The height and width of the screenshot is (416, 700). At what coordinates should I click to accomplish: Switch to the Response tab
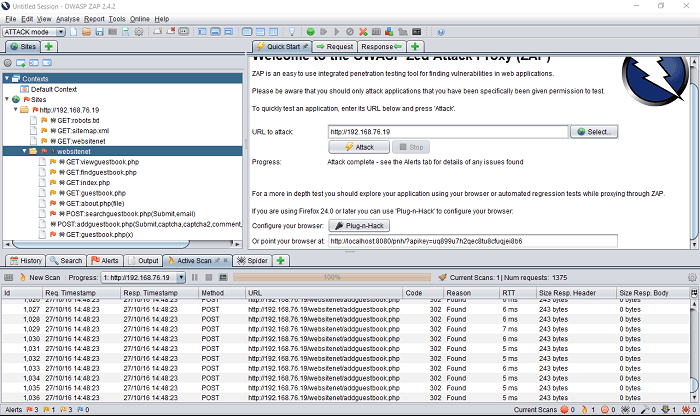point(381,46)
